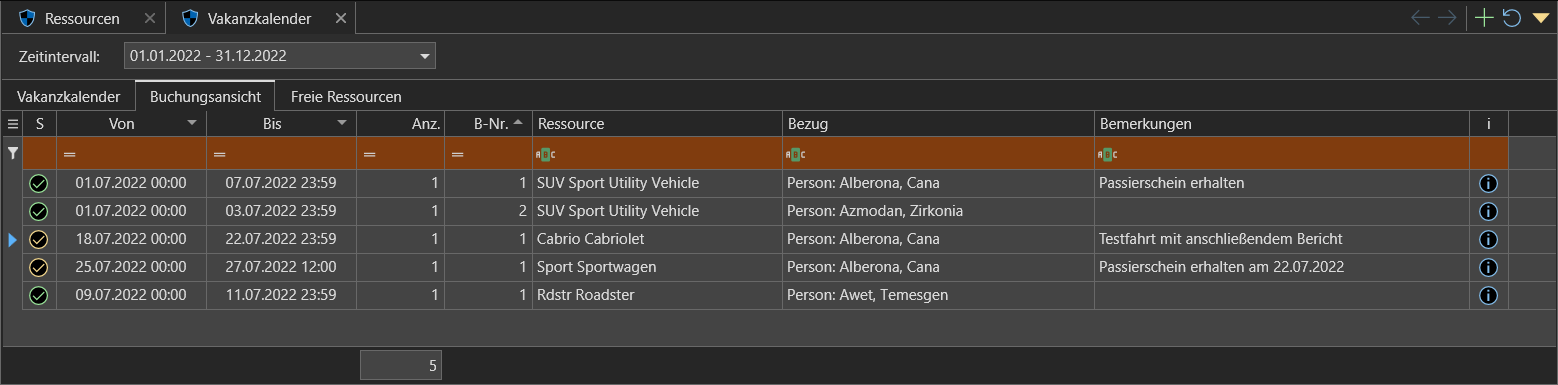Click the back navigation arrow
The width and height of the screenshot is (1558, 385).
[1420, 18]
